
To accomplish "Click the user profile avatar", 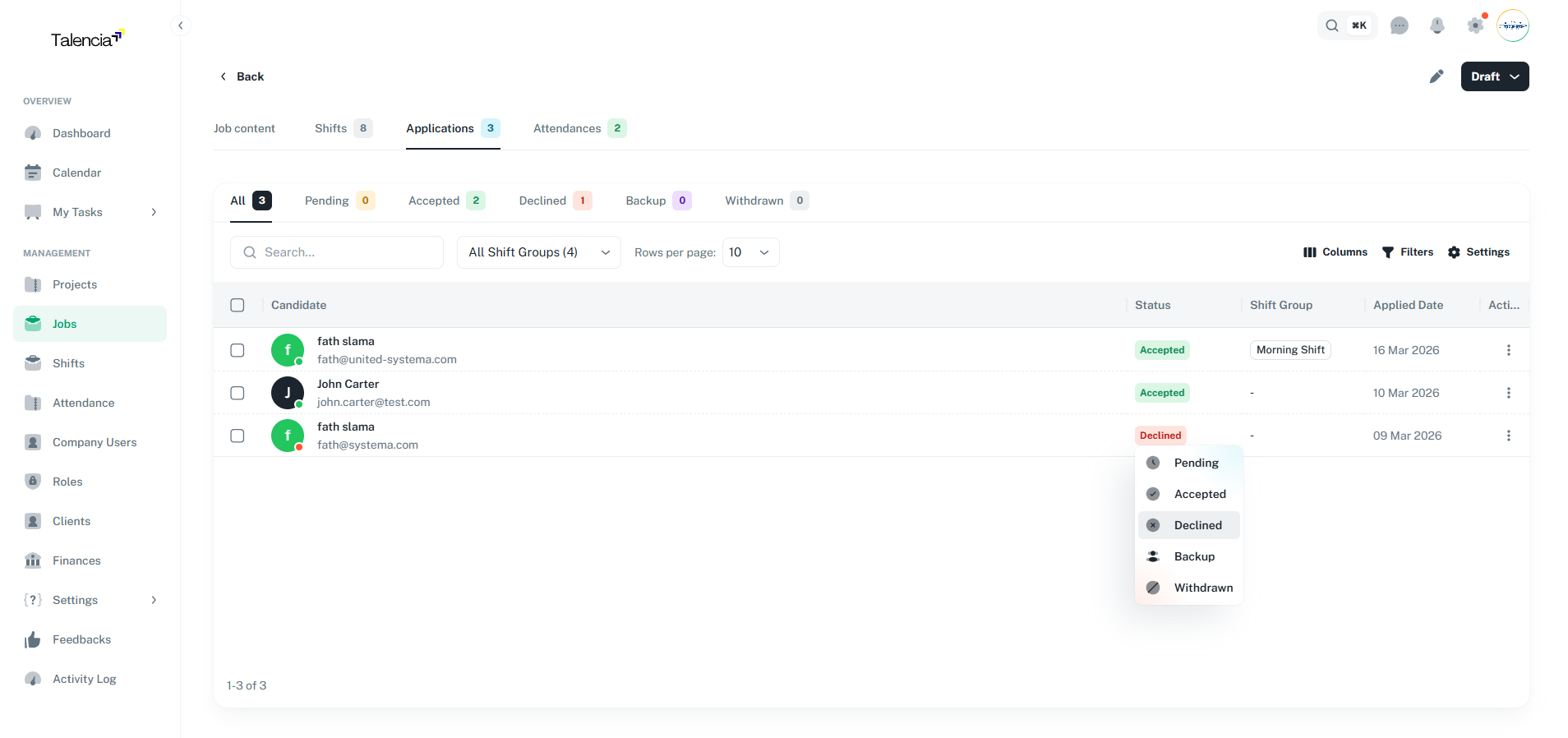I will [1512, 25].
